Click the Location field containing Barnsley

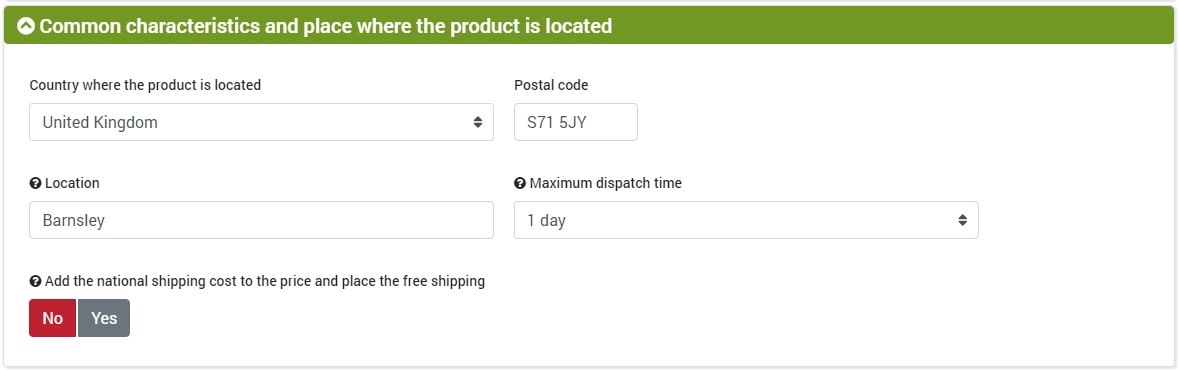tap(262, 220)
